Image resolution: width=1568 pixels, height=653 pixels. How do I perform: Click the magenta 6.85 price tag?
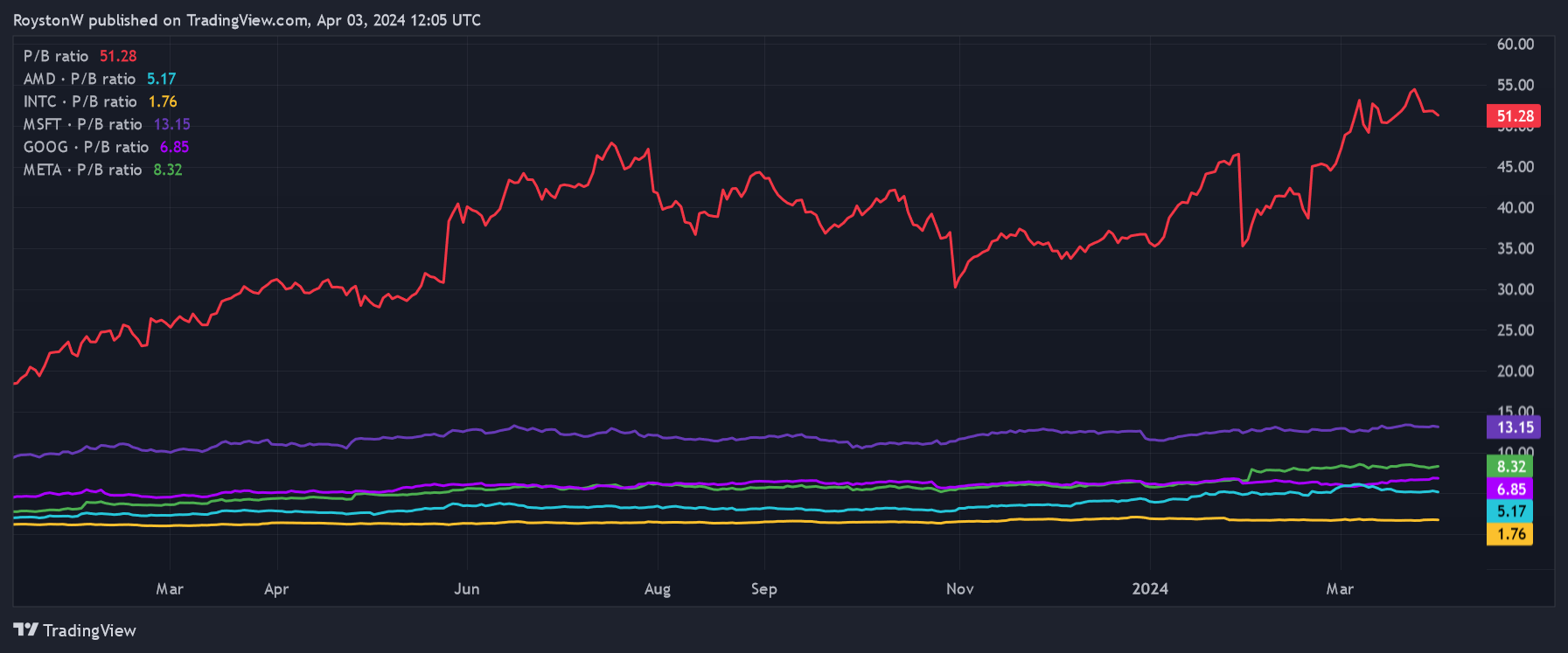click(1510, 490)
